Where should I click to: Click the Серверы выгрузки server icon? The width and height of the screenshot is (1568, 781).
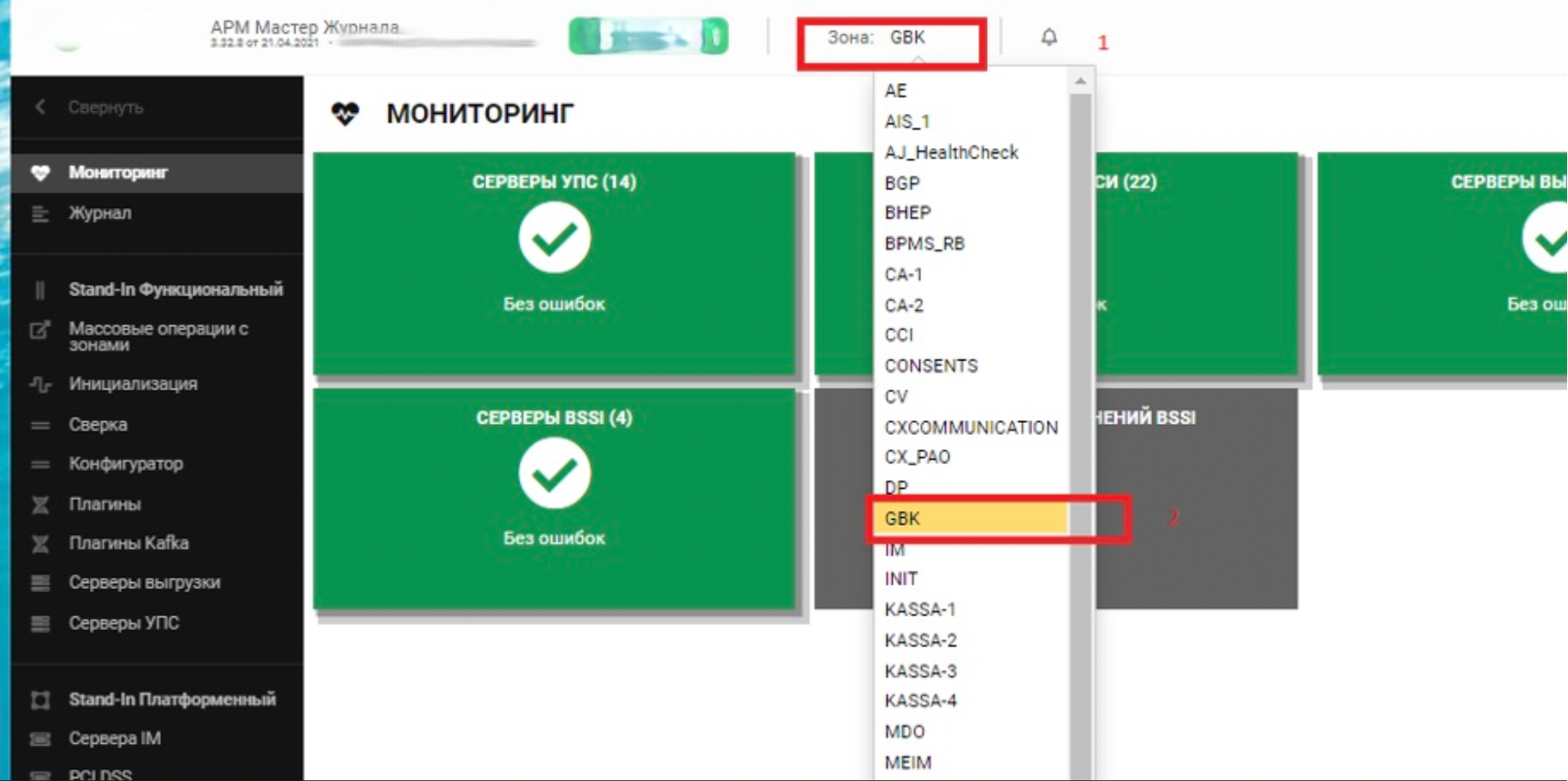pos(40,583)
